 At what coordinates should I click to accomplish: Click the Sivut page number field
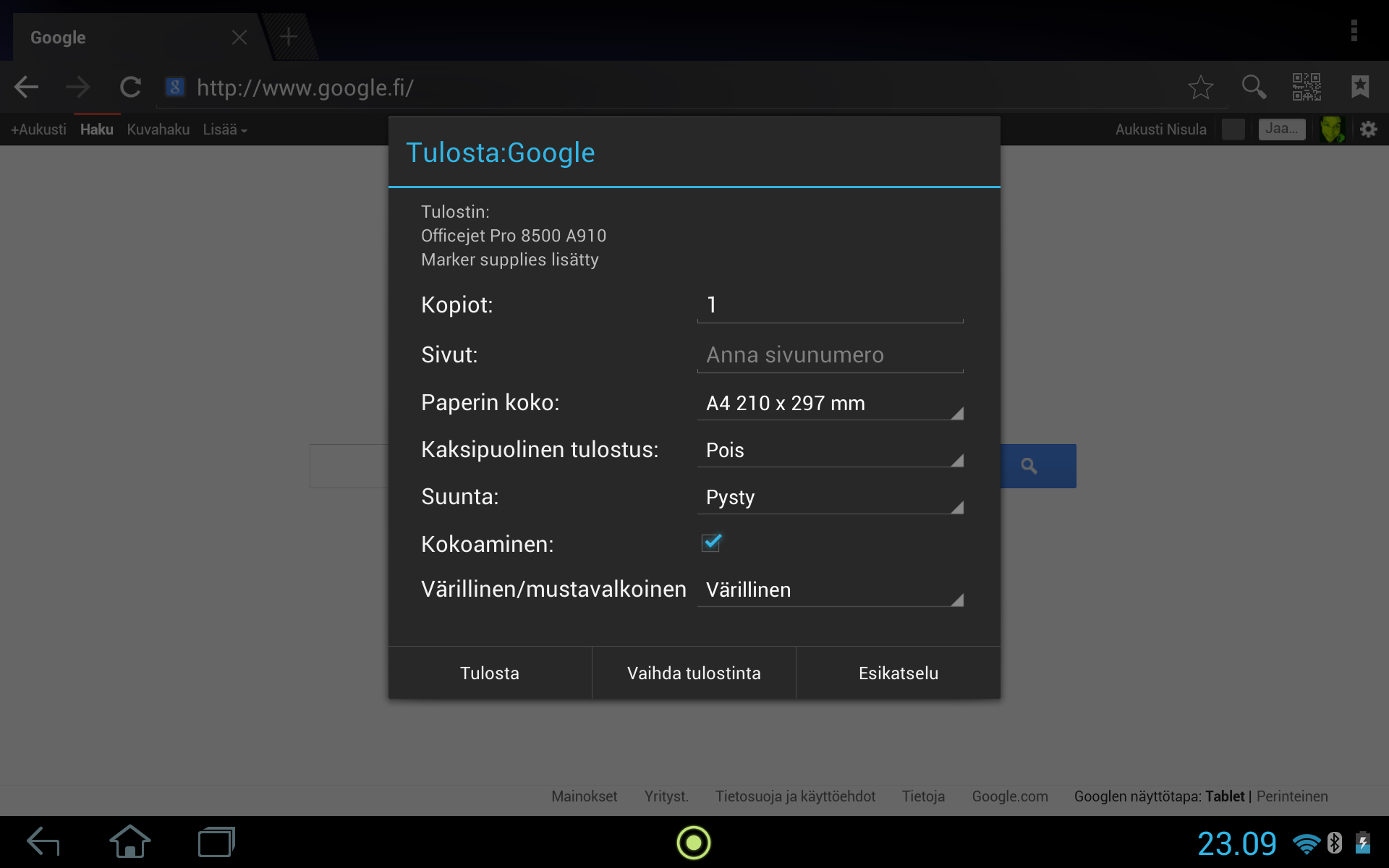tap(831, 355)
